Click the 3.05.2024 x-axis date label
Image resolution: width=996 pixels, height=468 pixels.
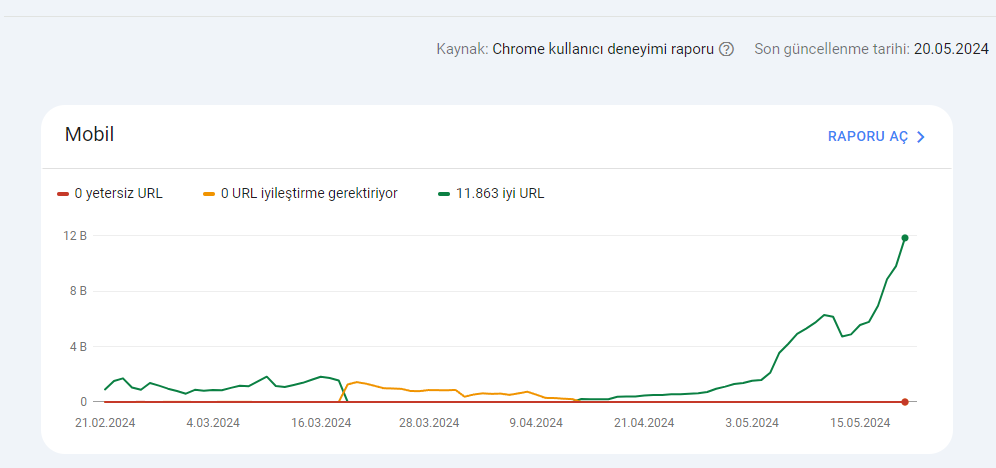pyautogui.click(x=751, y=423)
